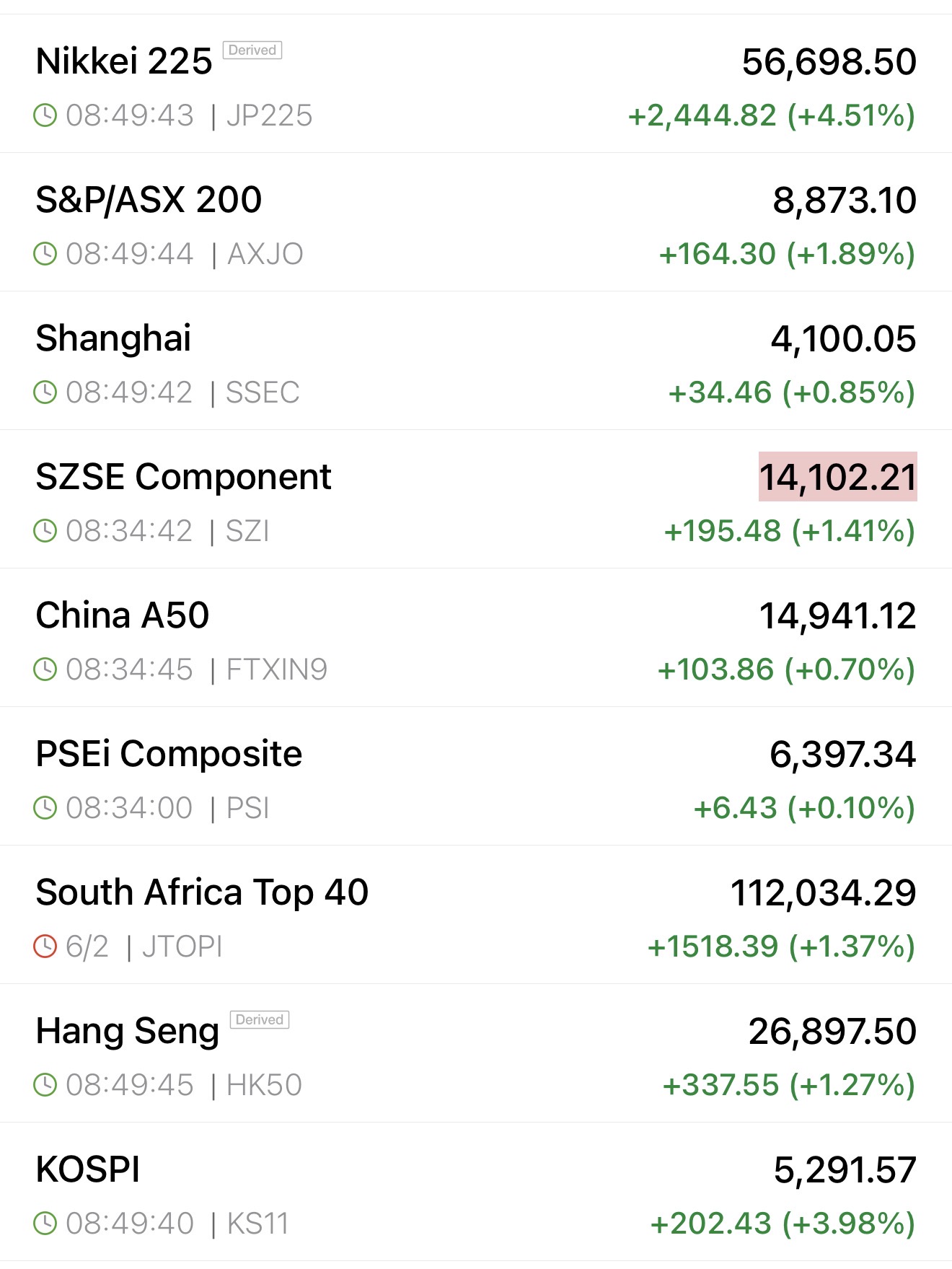Tap the South Africa Top 40 price 112,034.29
This screenshot has width=952, height=1269.
tap(823, 892)
